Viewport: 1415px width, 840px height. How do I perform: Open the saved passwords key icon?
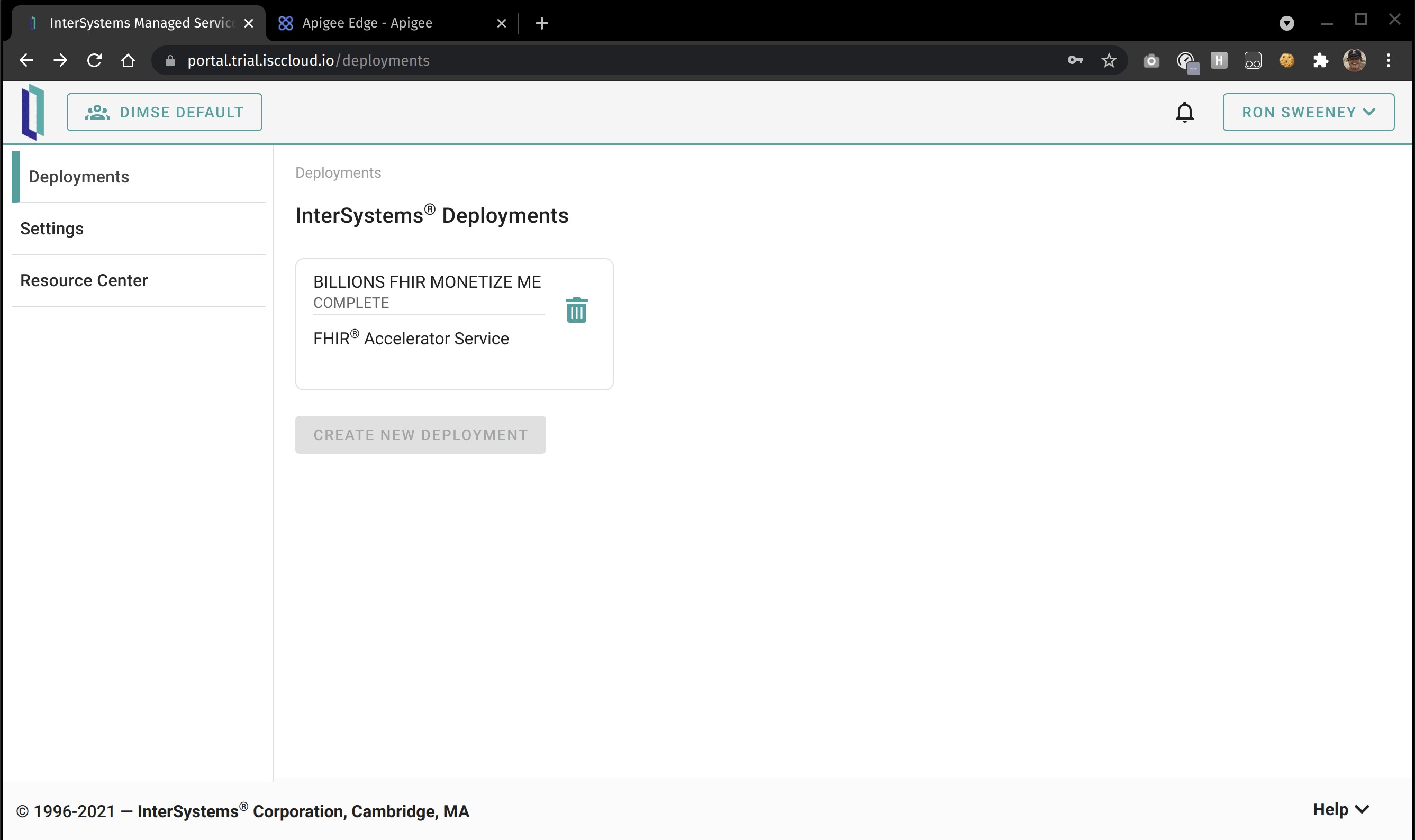pos(1074,60)
